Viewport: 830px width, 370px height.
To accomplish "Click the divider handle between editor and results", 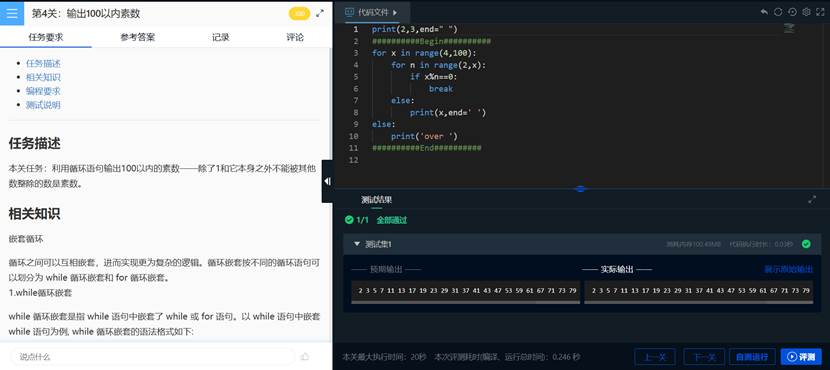I will point(580,188).
